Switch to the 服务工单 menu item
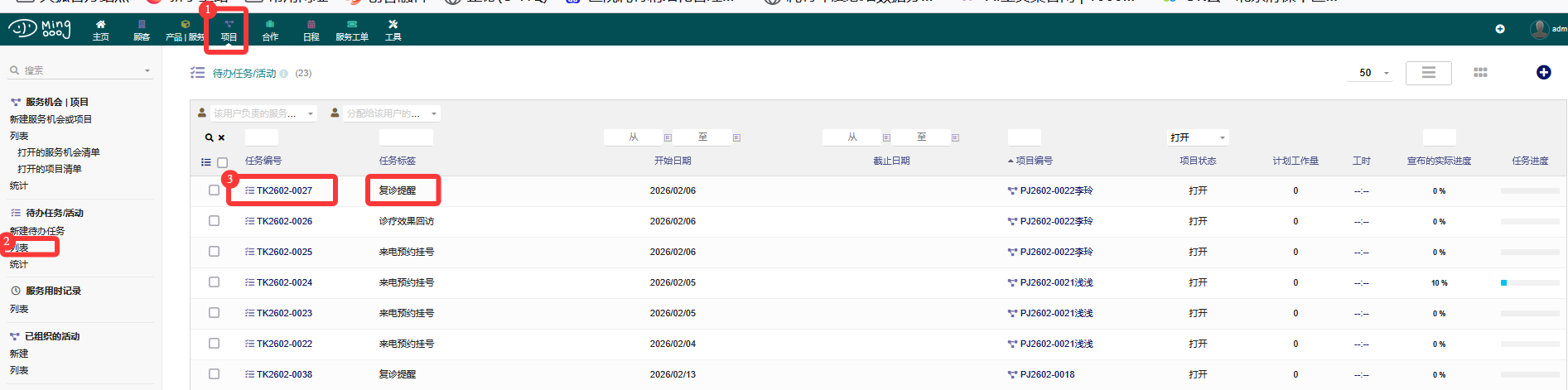The height and width of the screenshot is (390, 1568). click(x=351, y=30)
